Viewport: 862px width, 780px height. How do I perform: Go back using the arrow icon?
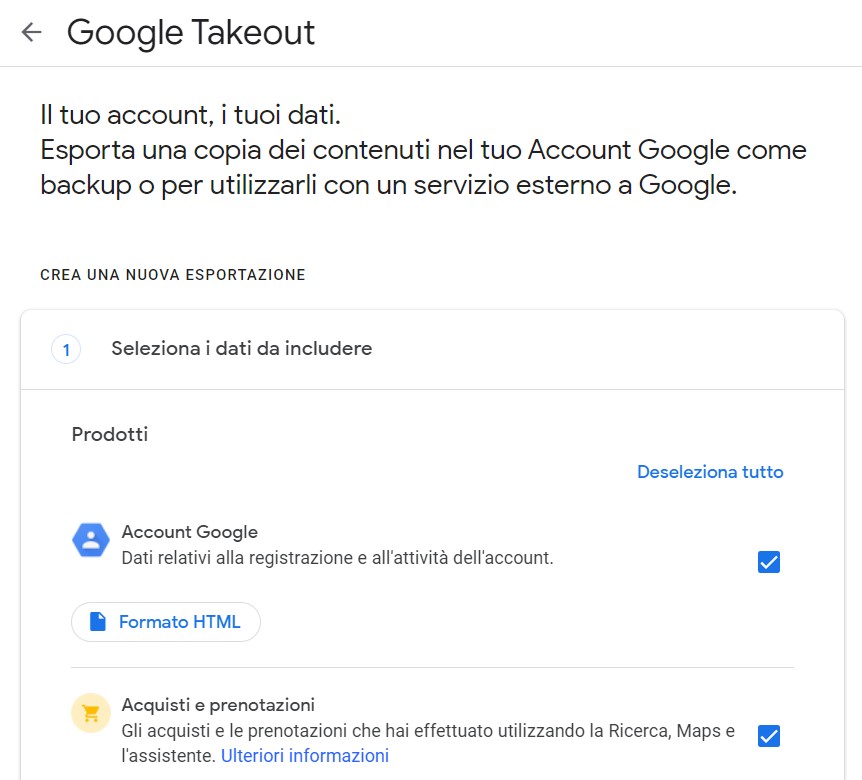click(31, 32)
